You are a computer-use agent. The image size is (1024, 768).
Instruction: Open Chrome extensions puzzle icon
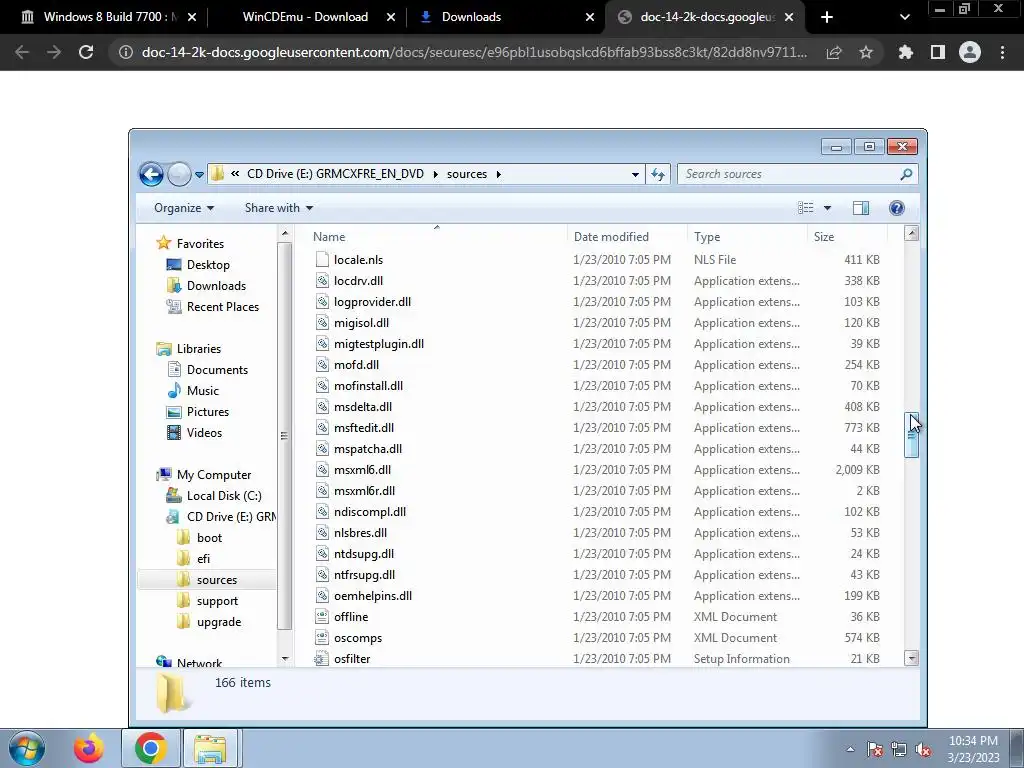[x=905, y=52]
